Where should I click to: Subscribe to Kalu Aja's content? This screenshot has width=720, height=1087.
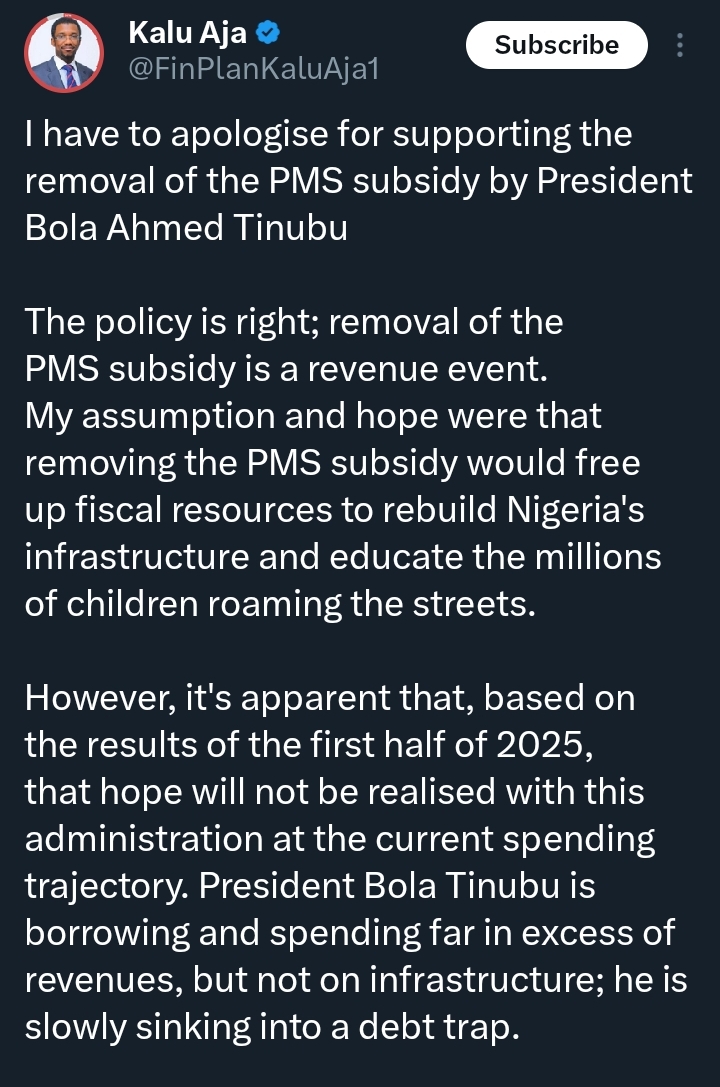(x=556, y=45)
